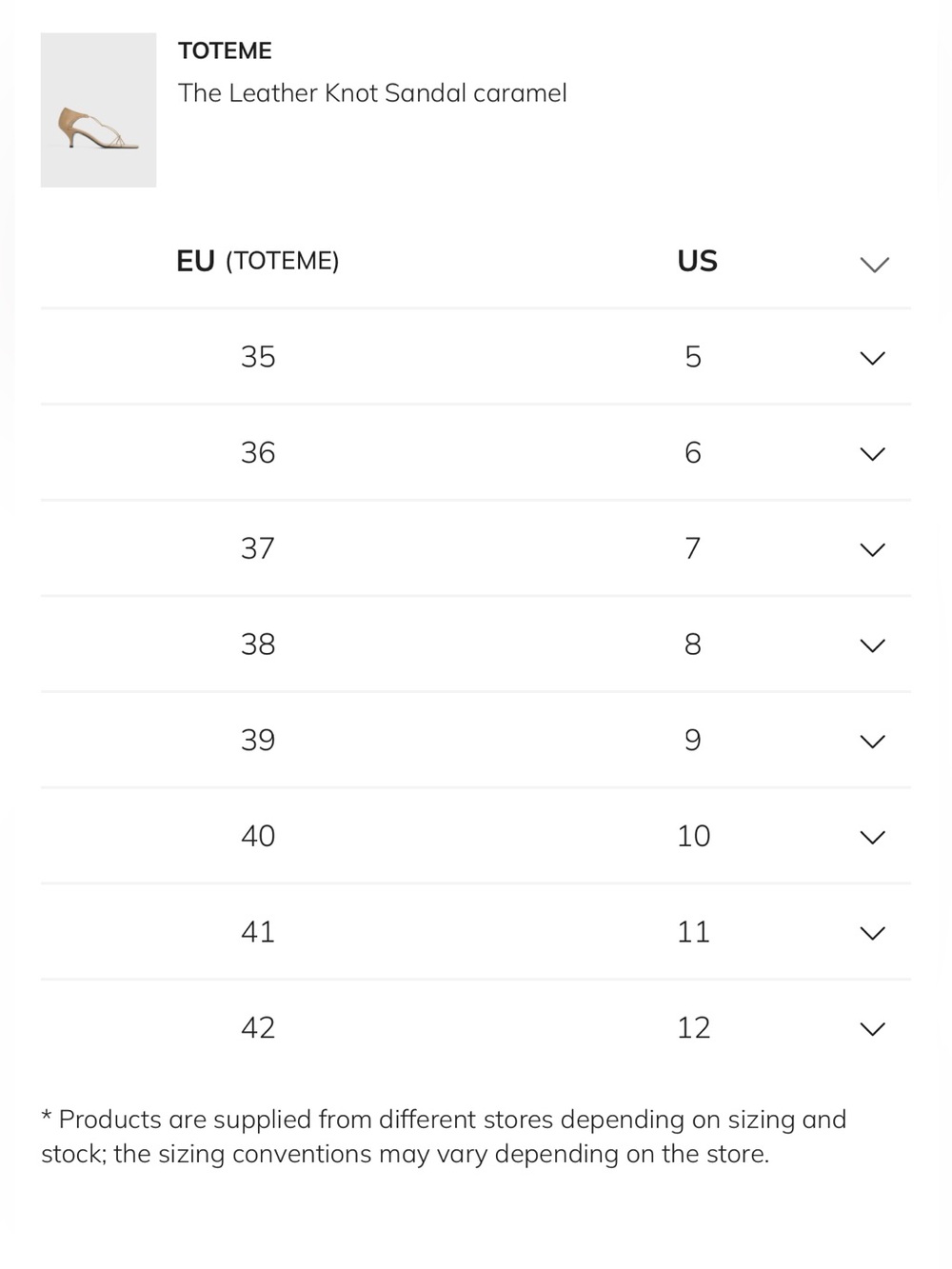
Task: Expand the chevron on size 39 row
Action: 872,742
